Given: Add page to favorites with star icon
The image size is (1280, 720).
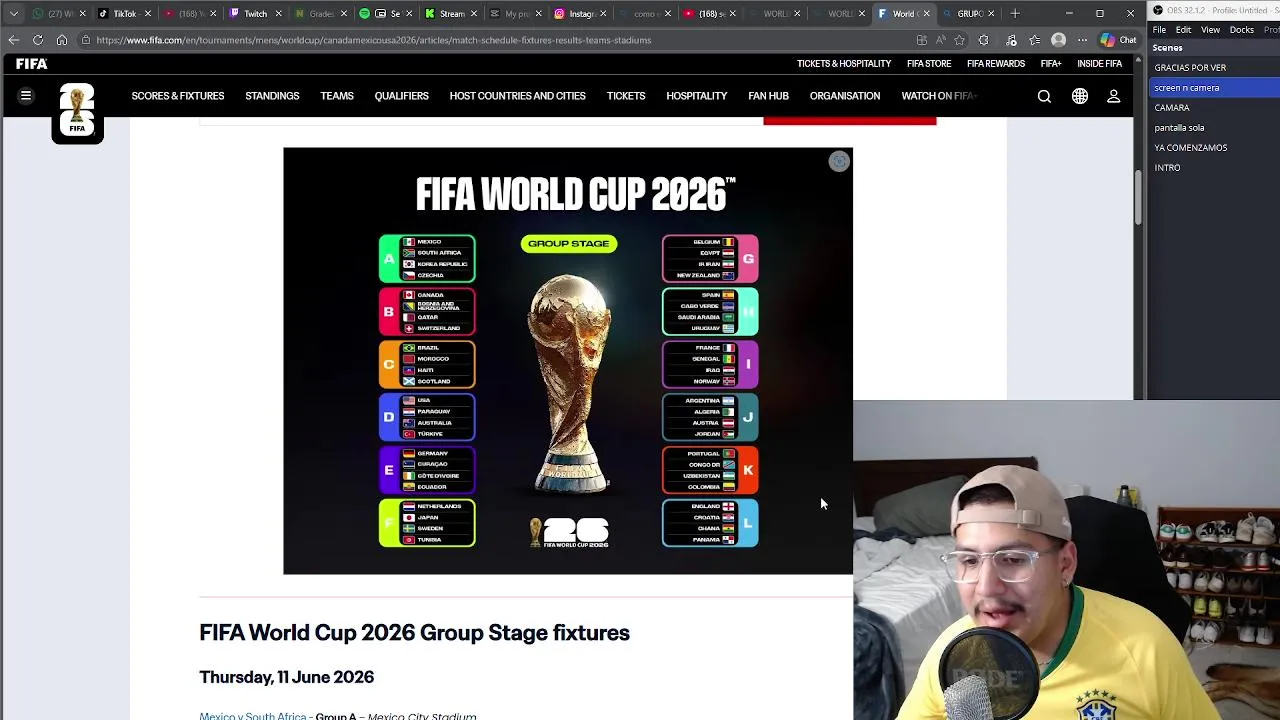Looking at the screenshot, I should point(960,40).
